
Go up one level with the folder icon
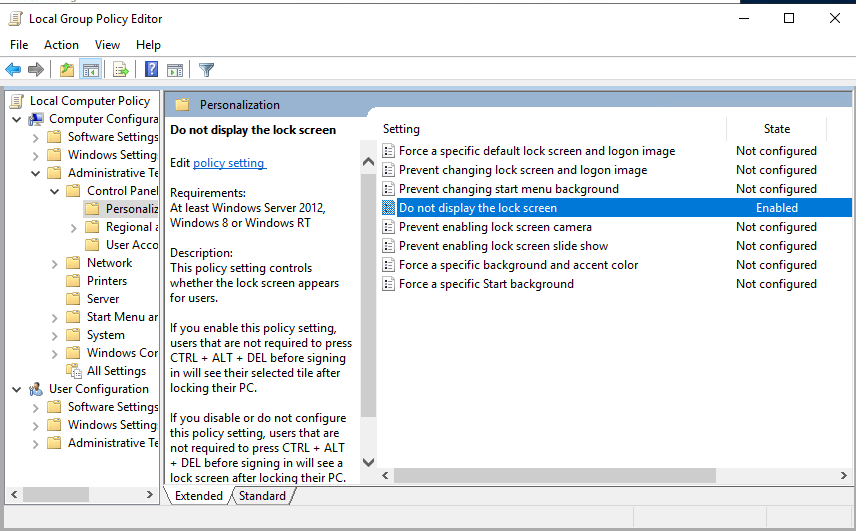tap(67, 69)
